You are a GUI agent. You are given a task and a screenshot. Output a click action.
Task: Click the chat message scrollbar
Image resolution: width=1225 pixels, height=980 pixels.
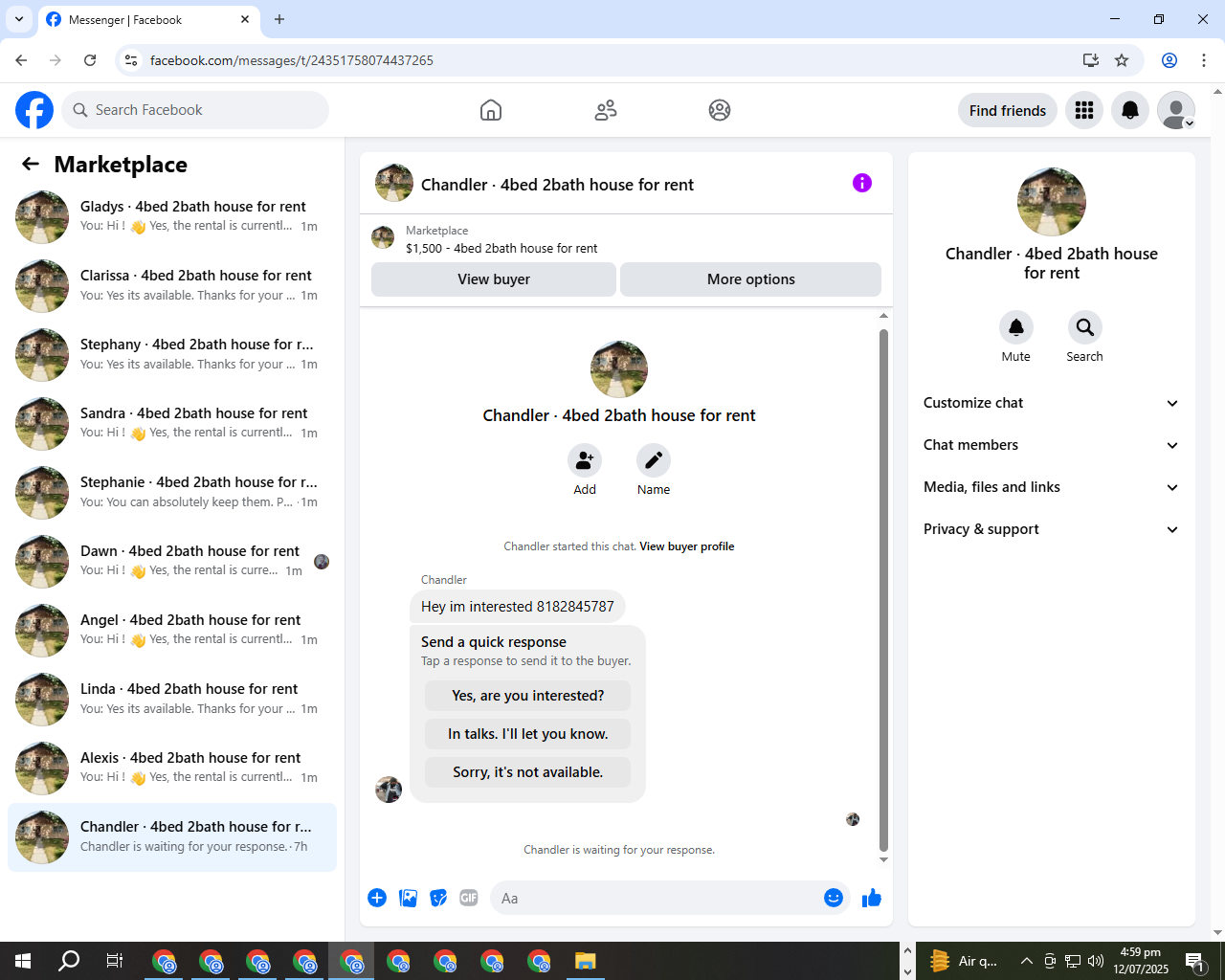pyautogui.click(x=883, y=589)
